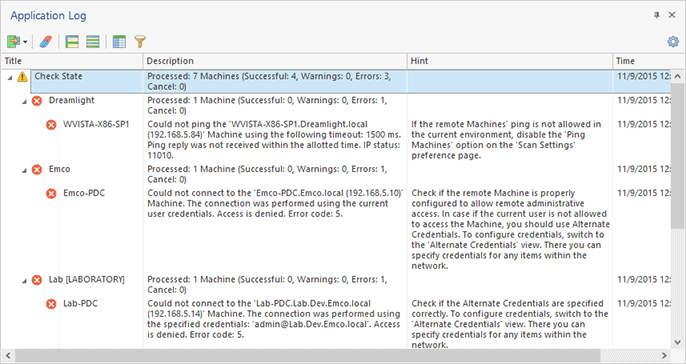Sort by the Hint column header
Viewport: 686px width, 364px height.
510,61
